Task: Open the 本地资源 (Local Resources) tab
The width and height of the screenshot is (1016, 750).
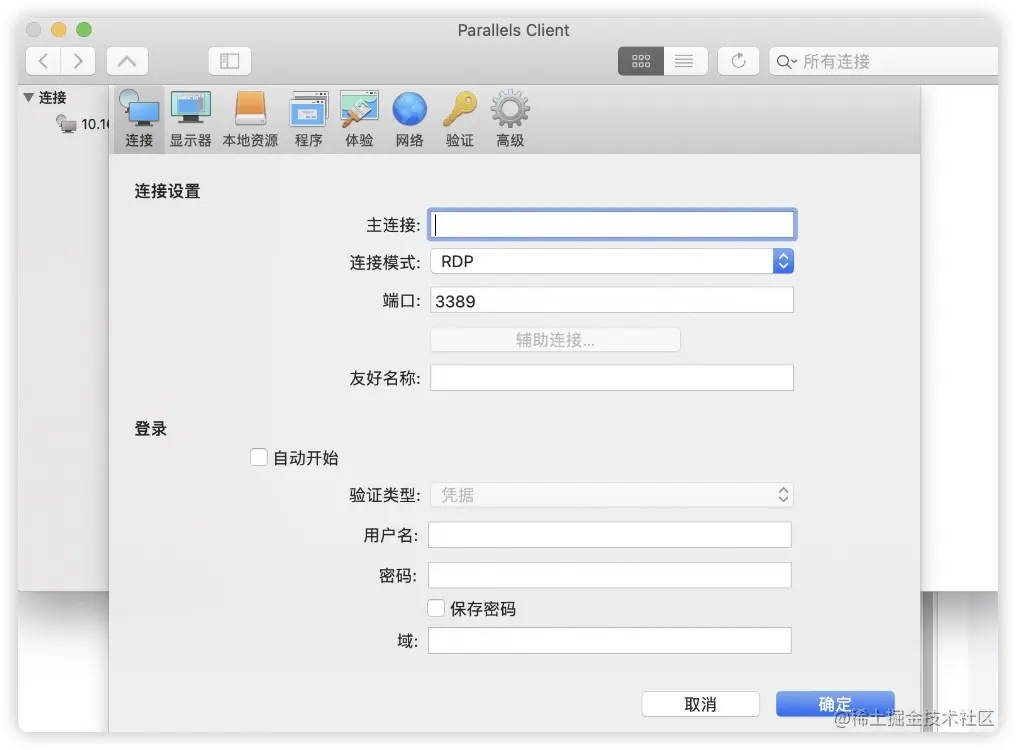Action: coord(250,120)
